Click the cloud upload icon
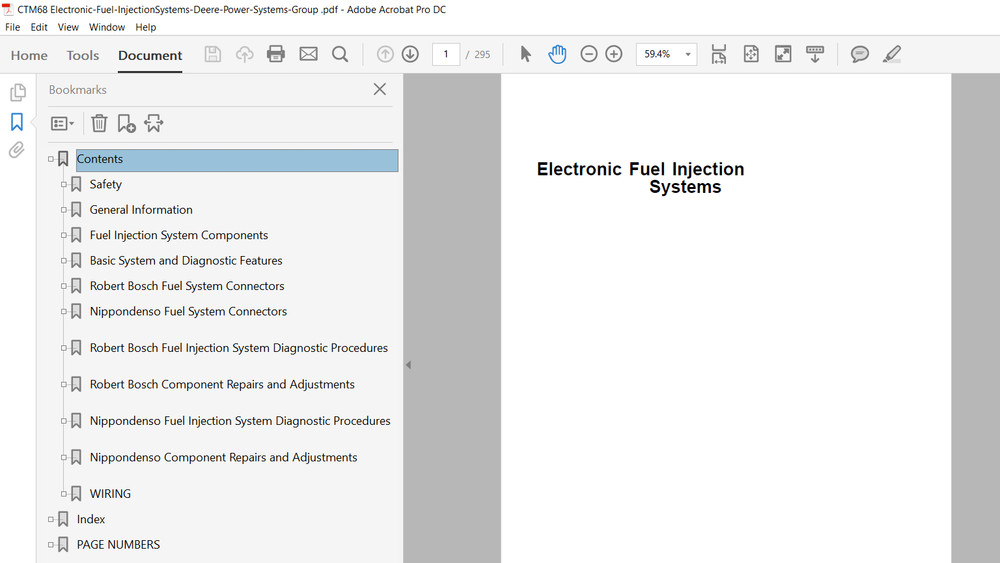Image resolution: width=1000 pixels, height=563 pixels. 244,54
